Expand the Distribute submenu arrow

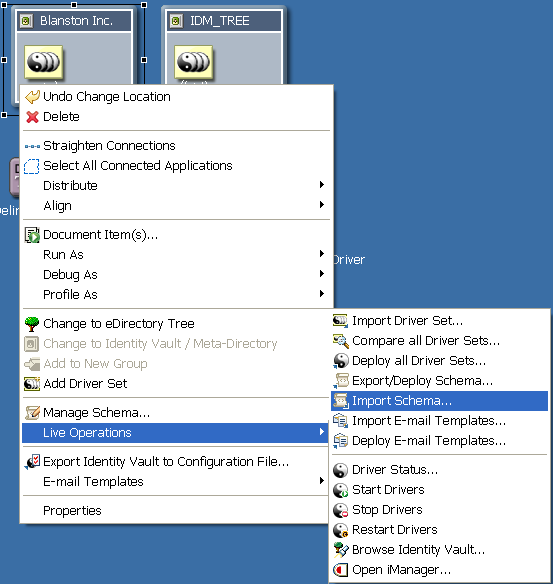coord(322,185)
